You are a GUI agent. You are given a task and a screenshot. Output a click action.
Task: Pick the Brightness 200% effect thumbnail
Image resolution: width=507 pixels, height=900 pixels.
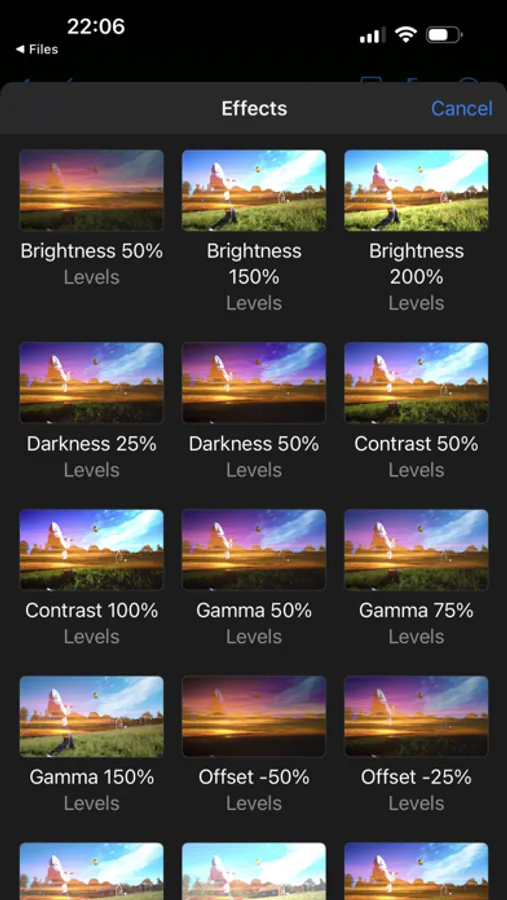click(416, 191)
